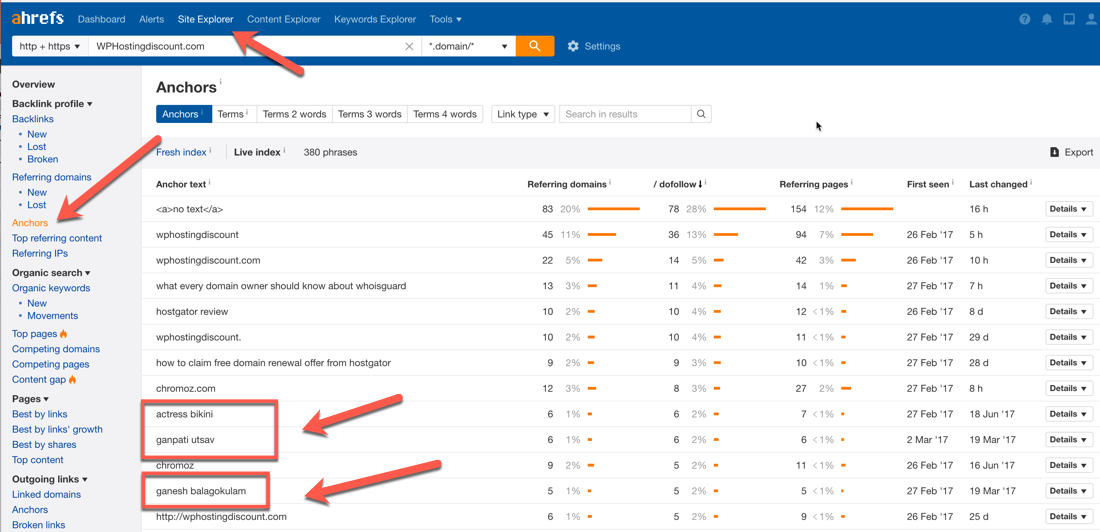The height and width of the screenshot is (532, 1100).
Task: Open Referring IPs in sidebar
Action: 40,253
